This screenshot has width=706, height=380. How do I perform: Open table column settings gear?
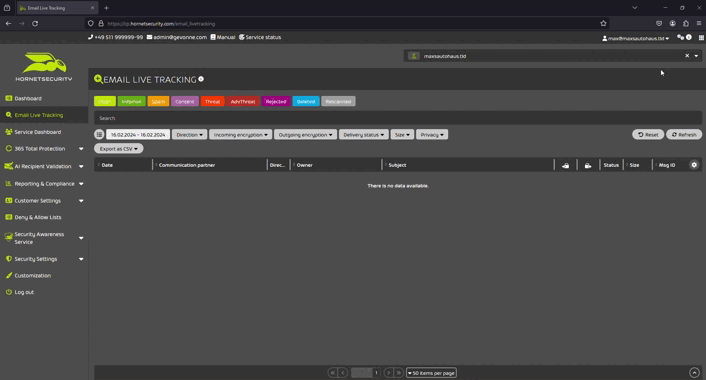(x=694, y=165)
